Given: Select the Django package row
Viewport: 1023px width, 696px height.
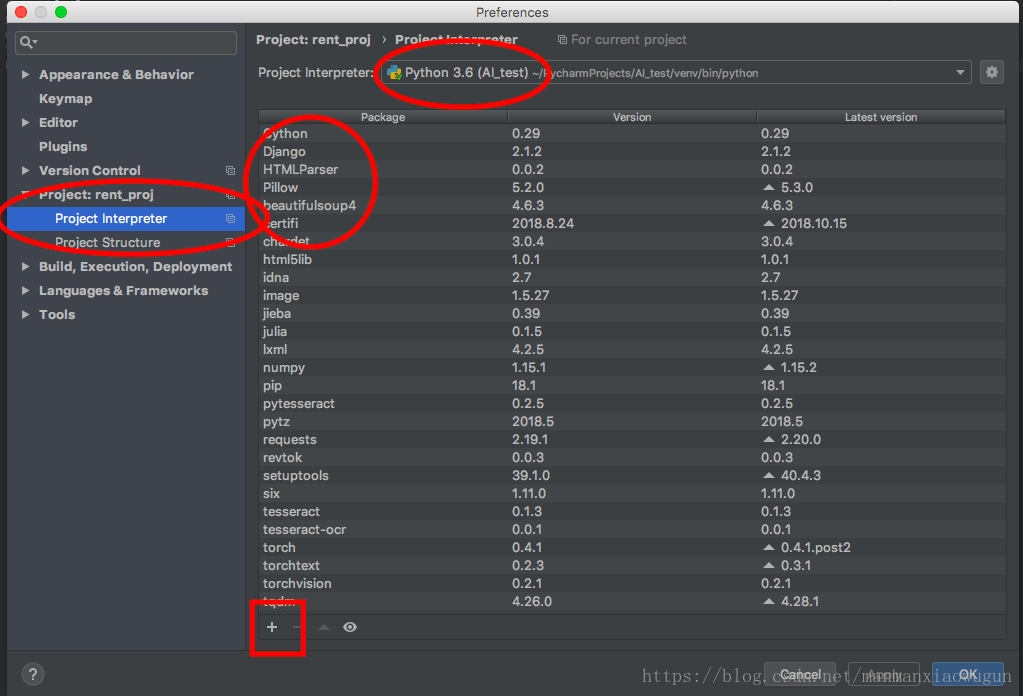Looking at the screenshot, I should tap(632, 151).
